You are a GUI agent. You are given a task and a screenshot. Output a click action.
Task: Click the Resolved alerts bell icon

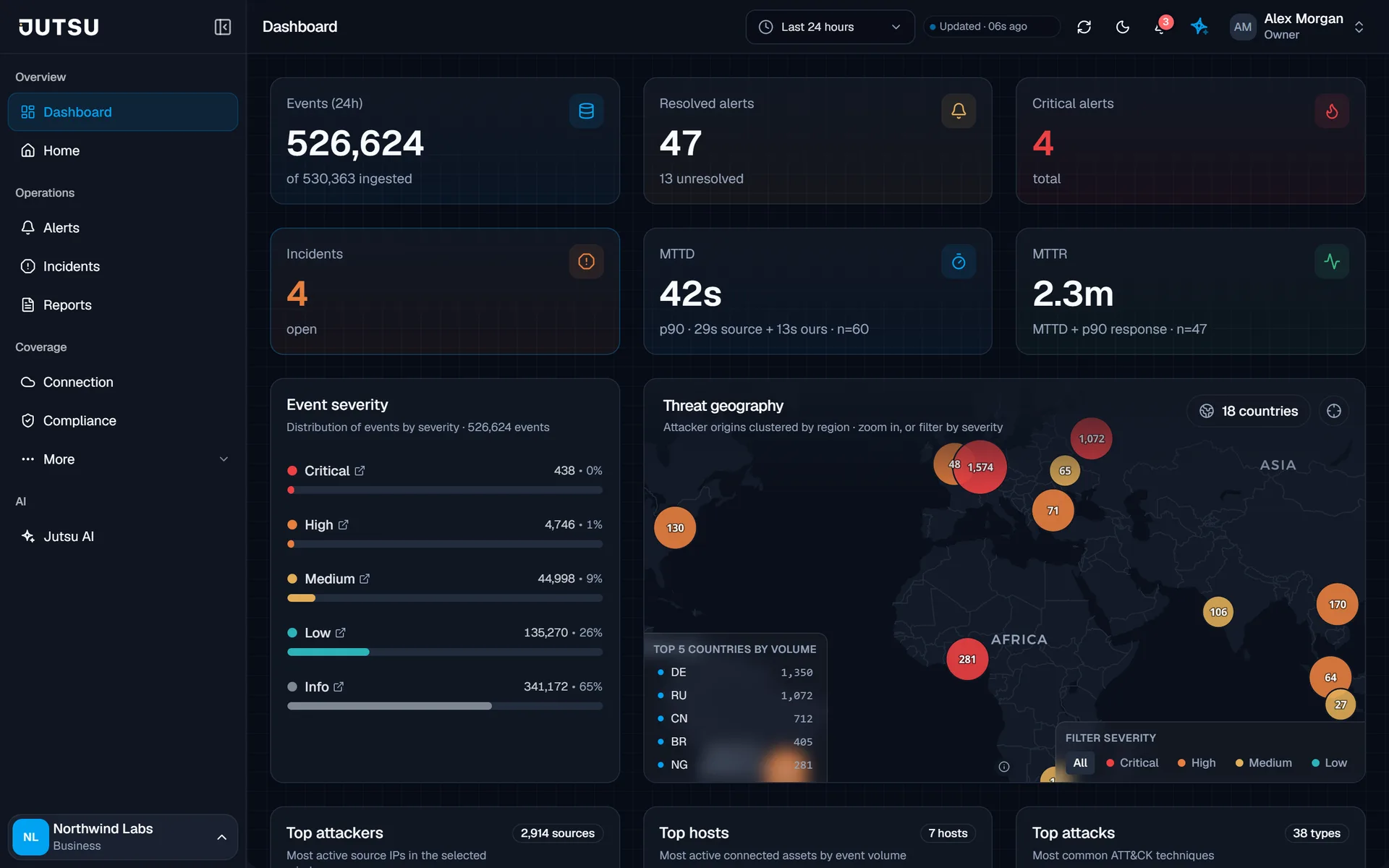[x=959, y=111]
